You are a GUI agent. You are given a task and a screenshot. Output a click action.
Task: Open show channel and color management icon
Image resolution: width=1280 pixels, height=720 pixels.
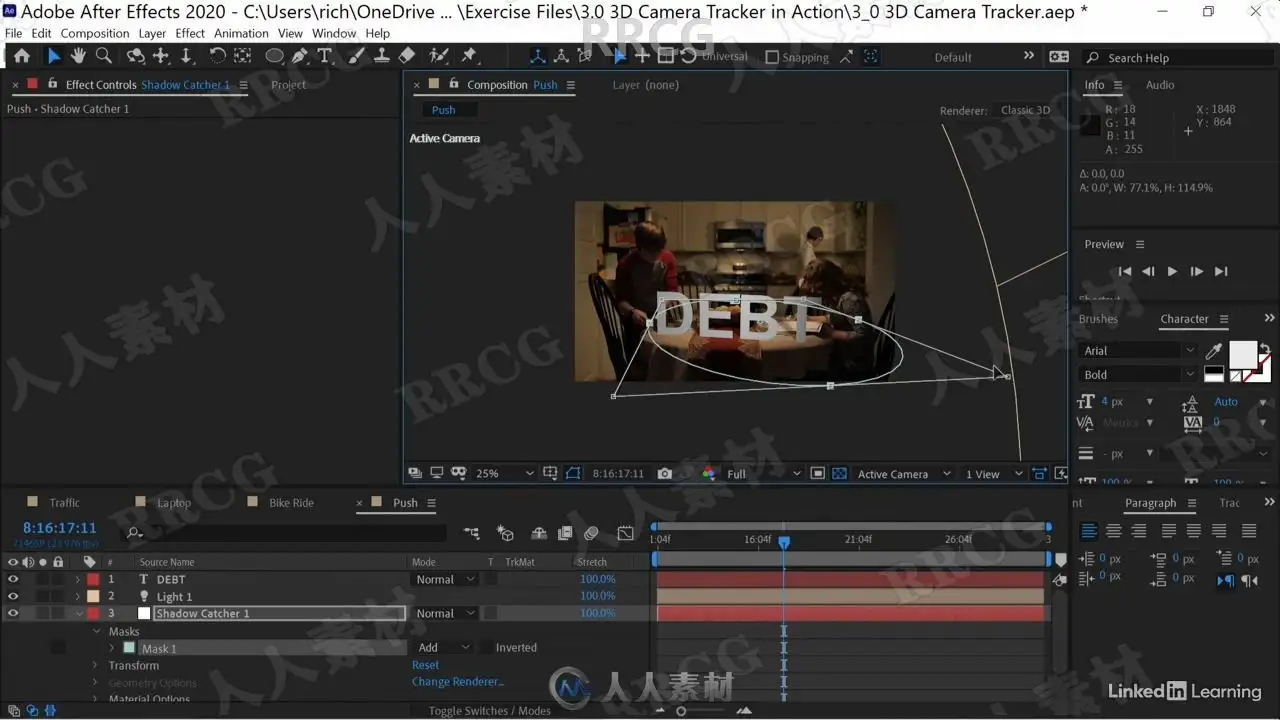coord(708,474)
